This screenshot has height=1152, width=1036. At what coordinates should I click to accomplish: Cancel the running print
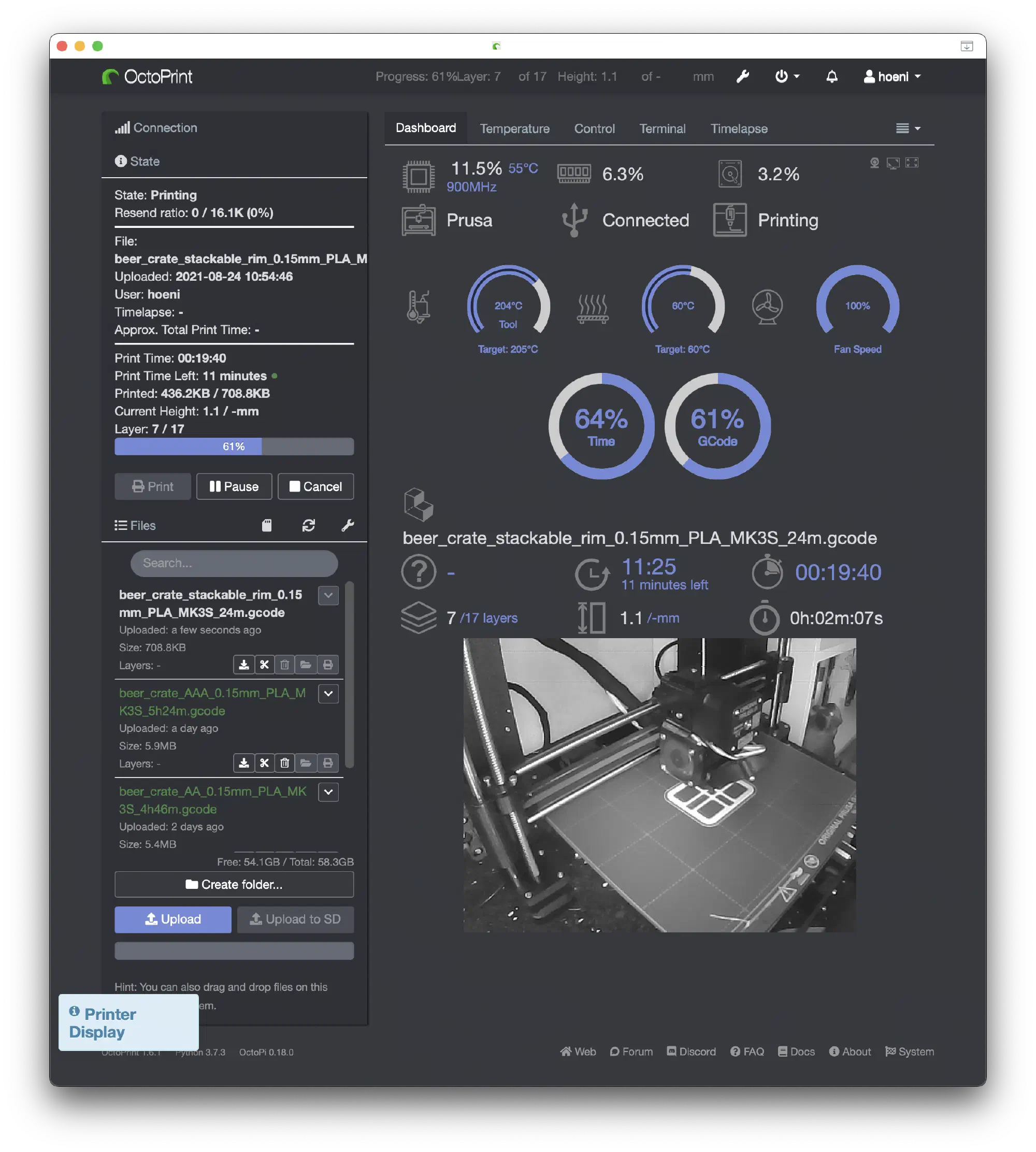pyautogui.click(x=315, y=486)
